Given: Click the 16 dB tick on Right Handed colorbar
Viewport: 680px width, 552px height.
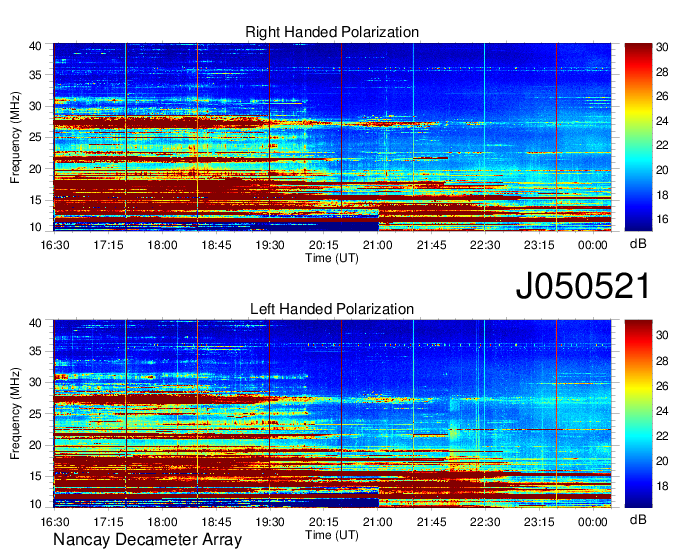Looking at the screenshot, I should [x=662, y=219].
